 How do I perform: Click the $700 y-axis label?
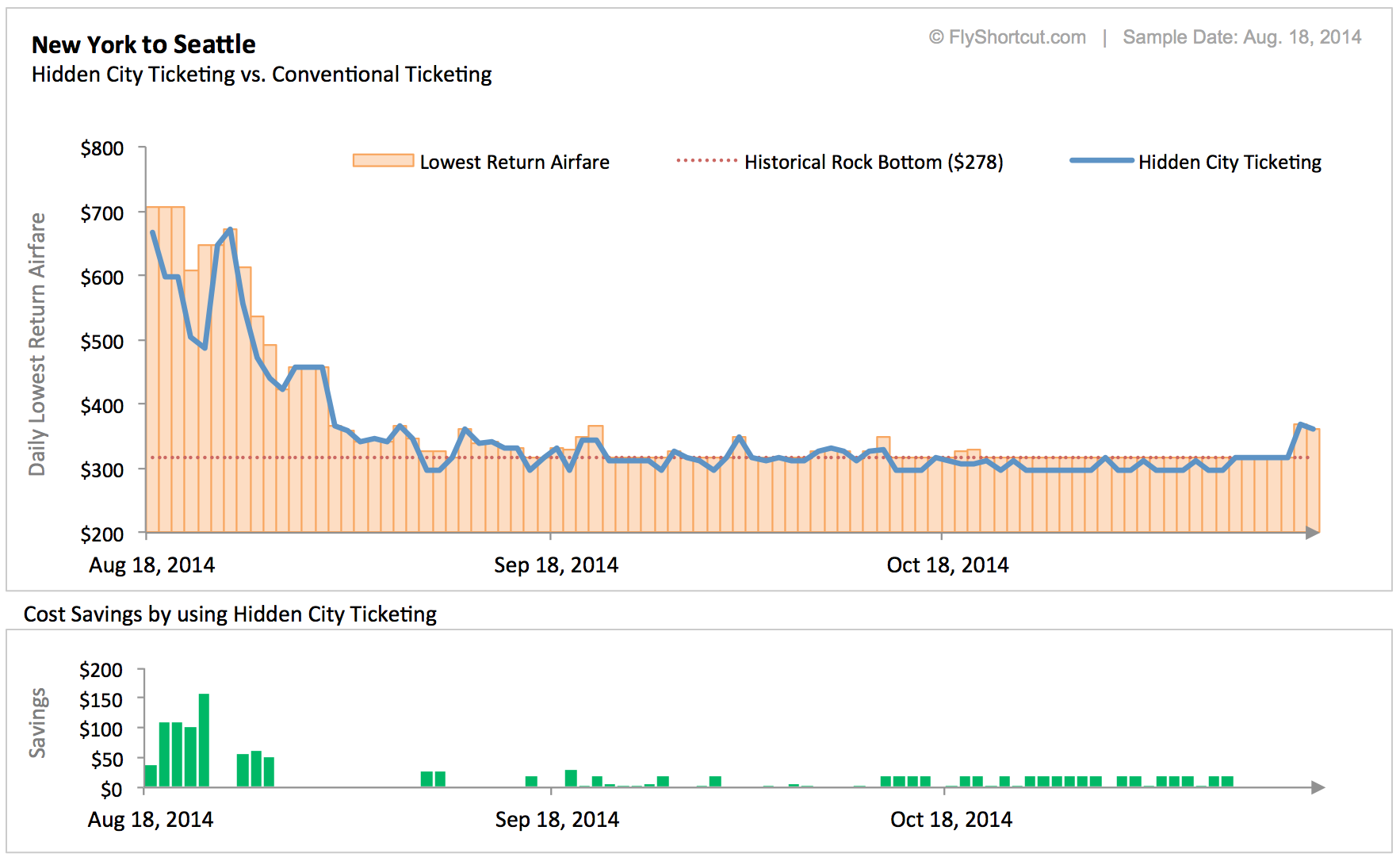102,213
